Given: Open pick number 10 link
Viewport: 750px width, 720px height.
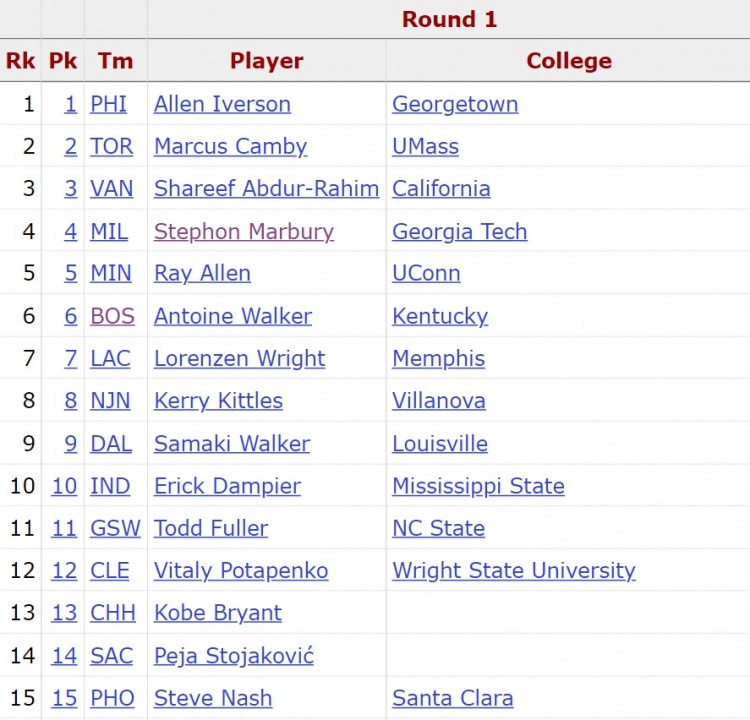Looking at the screenshot, I should (x=64, y=486).
